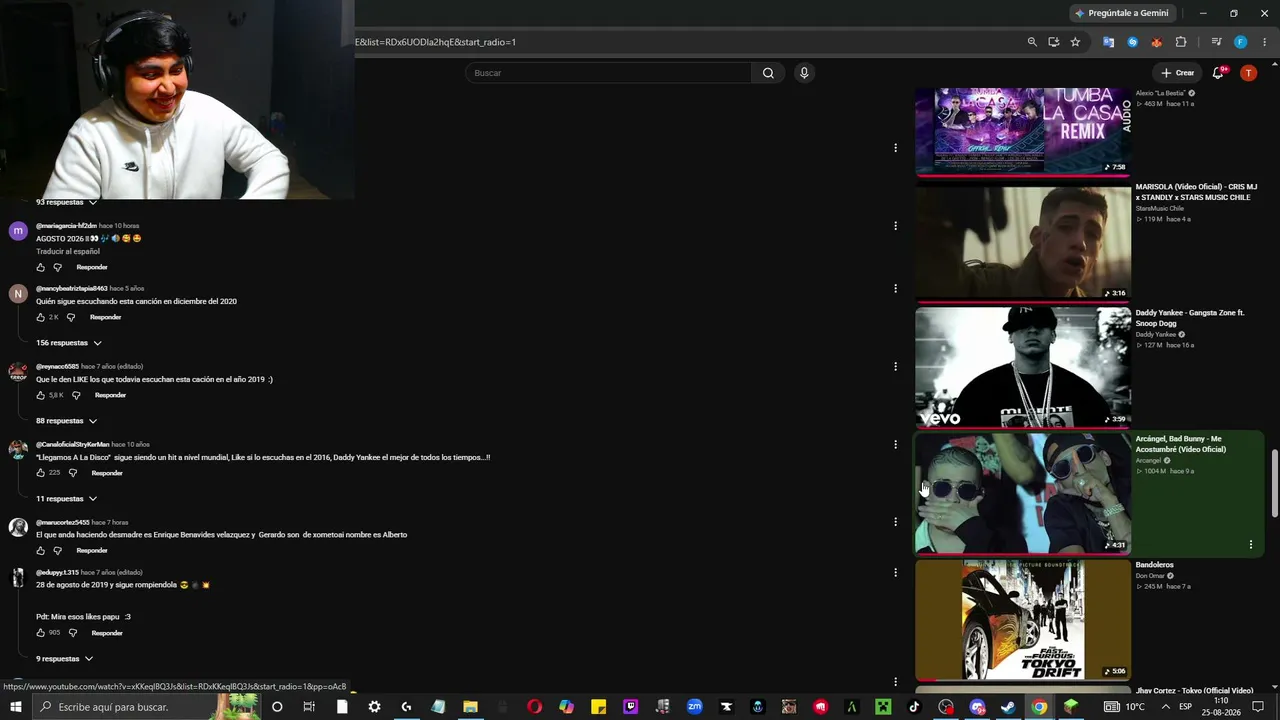The image size is (1280, 720).
Task: Play the MARISOLA video thumbnail
Action: pyautogui.click(x=1023, y=241)
